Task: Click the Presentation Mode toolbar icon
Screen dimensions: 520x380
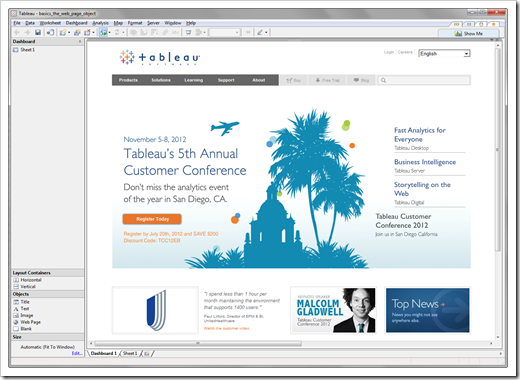Action: pyautogui.click(x=188, y=32)
